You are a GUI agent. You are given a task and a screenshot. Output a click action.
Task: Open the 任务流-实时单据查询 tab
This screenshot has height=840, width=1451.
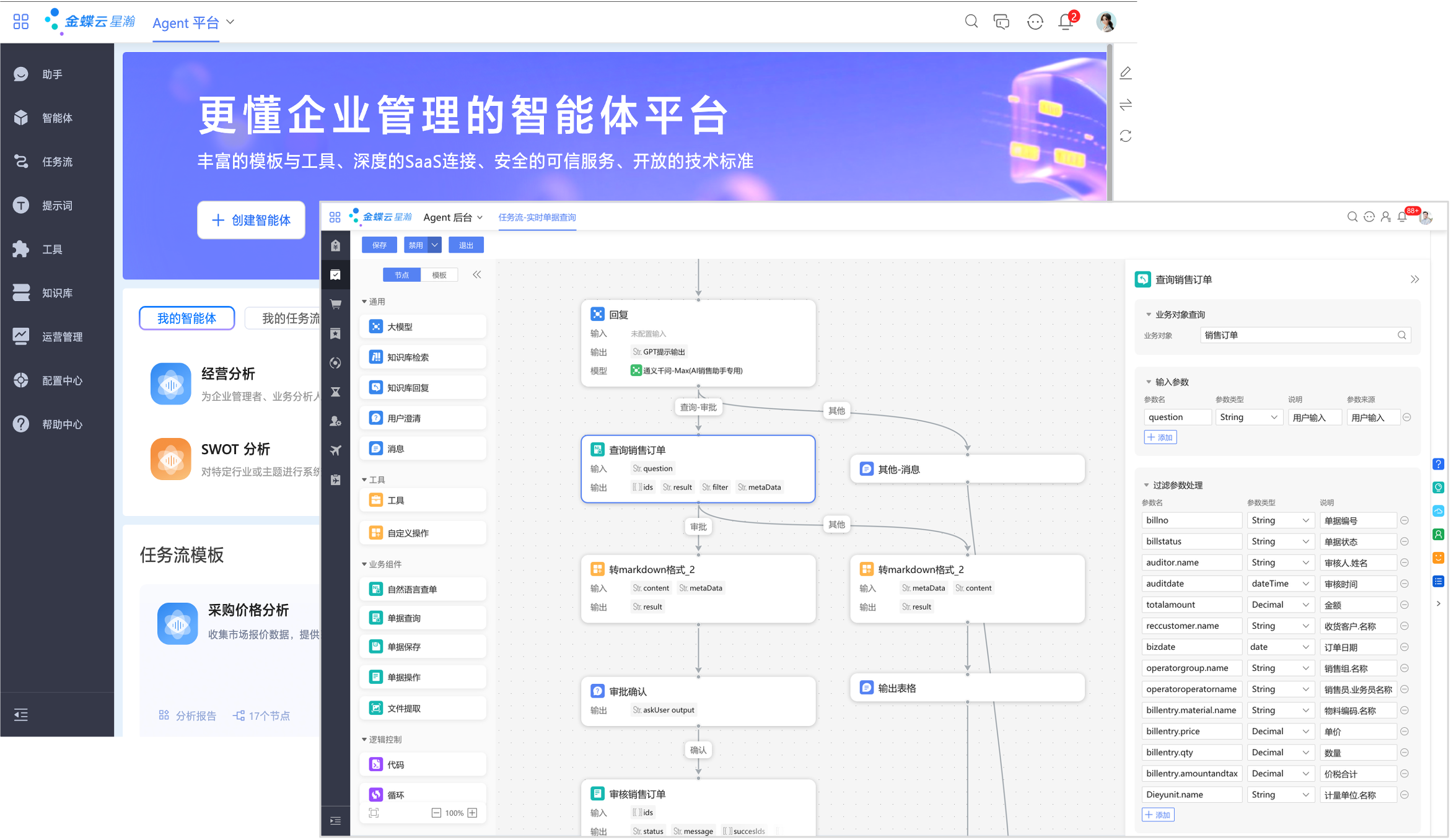coord(537,217)
